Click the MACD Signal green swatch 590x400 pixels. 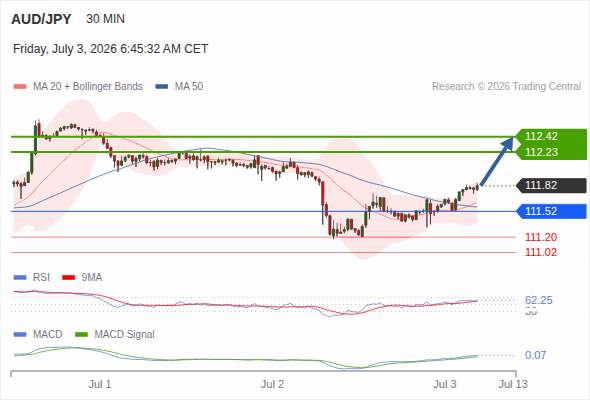click(x=81, y=335)
